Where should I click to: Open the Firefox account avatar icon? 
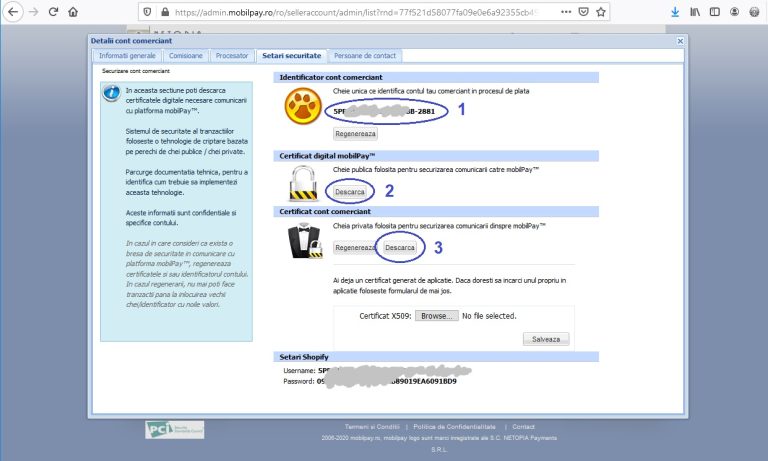[x=734, y=12]
